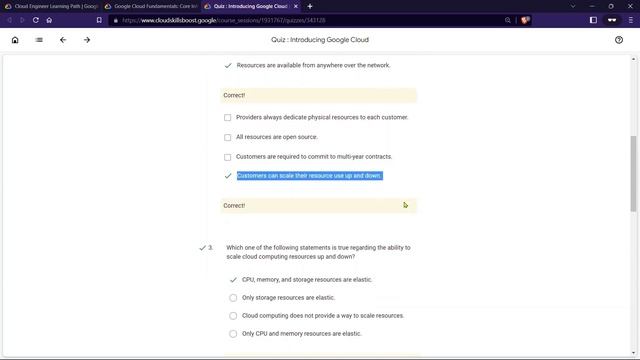Bookmark this page icon
The image size is (640, 360).
[x=99, y=20]
